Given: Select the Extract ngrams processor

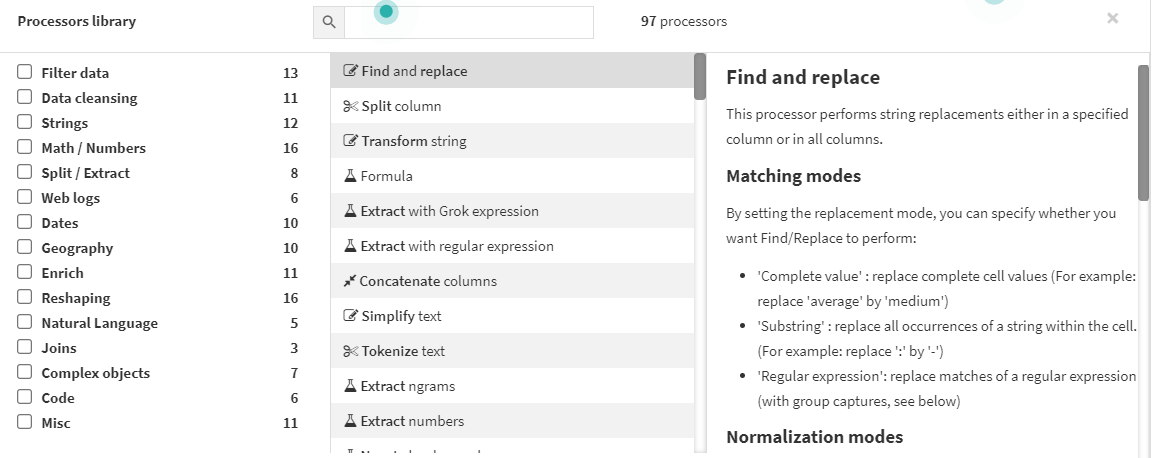Looking at the screenshot, I should click(x=512, y=386).
